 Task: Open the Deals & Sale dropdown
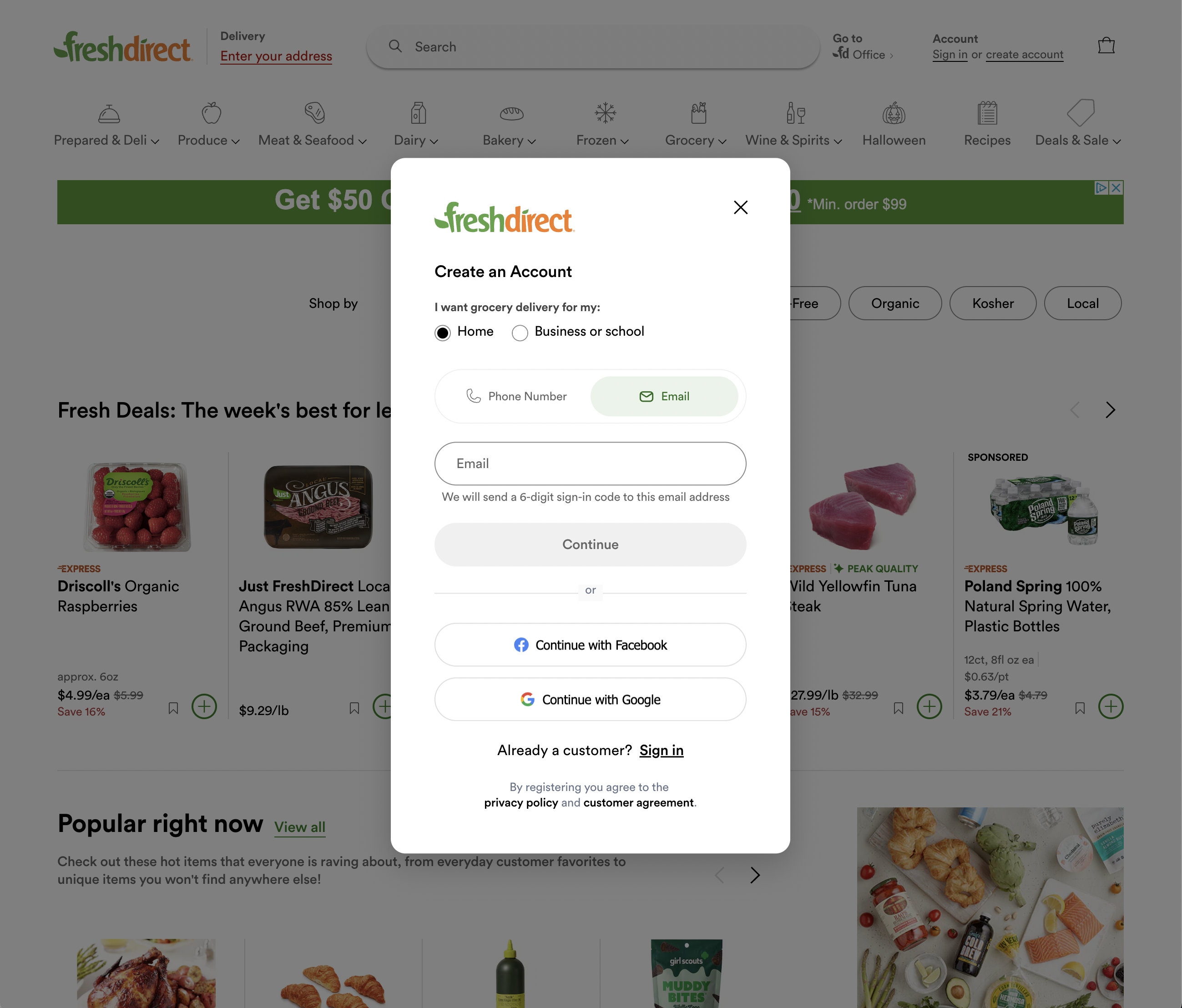tap(1078, 141)
